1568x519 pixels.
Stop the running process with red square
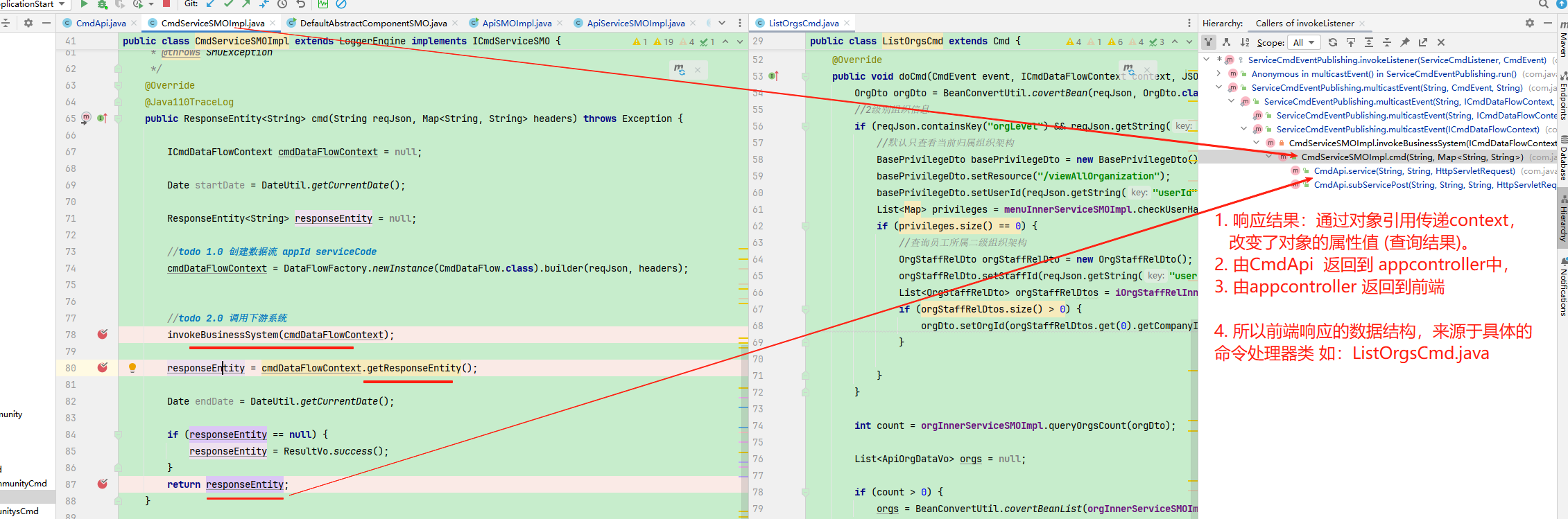point(166,4)
